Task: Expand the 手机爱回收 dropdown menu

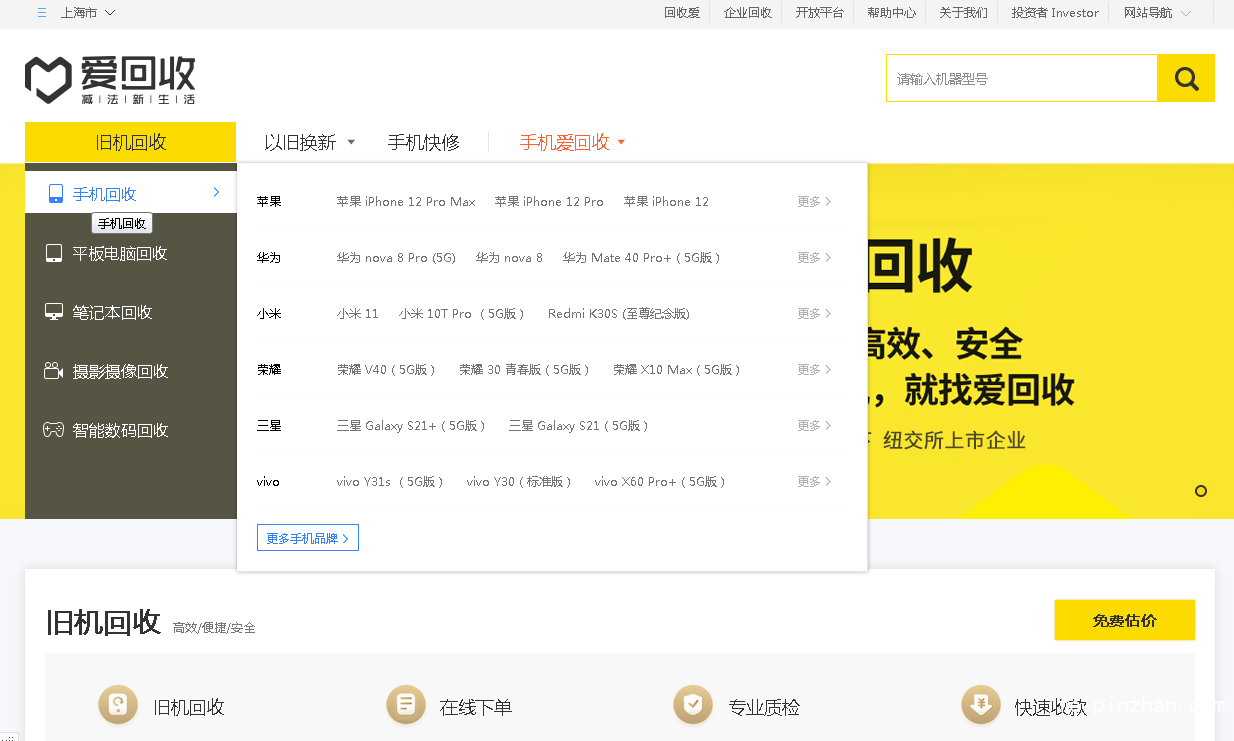Action: (x=572, y=142)
